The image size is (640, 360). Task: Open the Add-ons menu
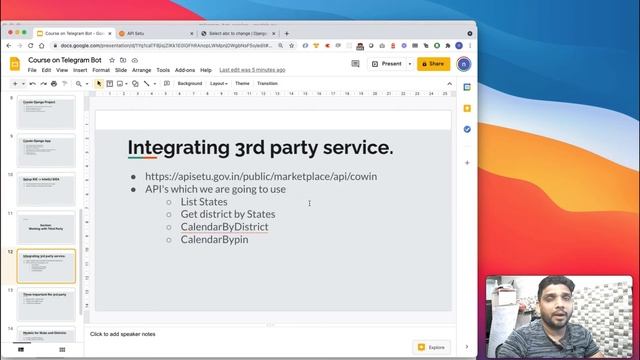[185, 70]
